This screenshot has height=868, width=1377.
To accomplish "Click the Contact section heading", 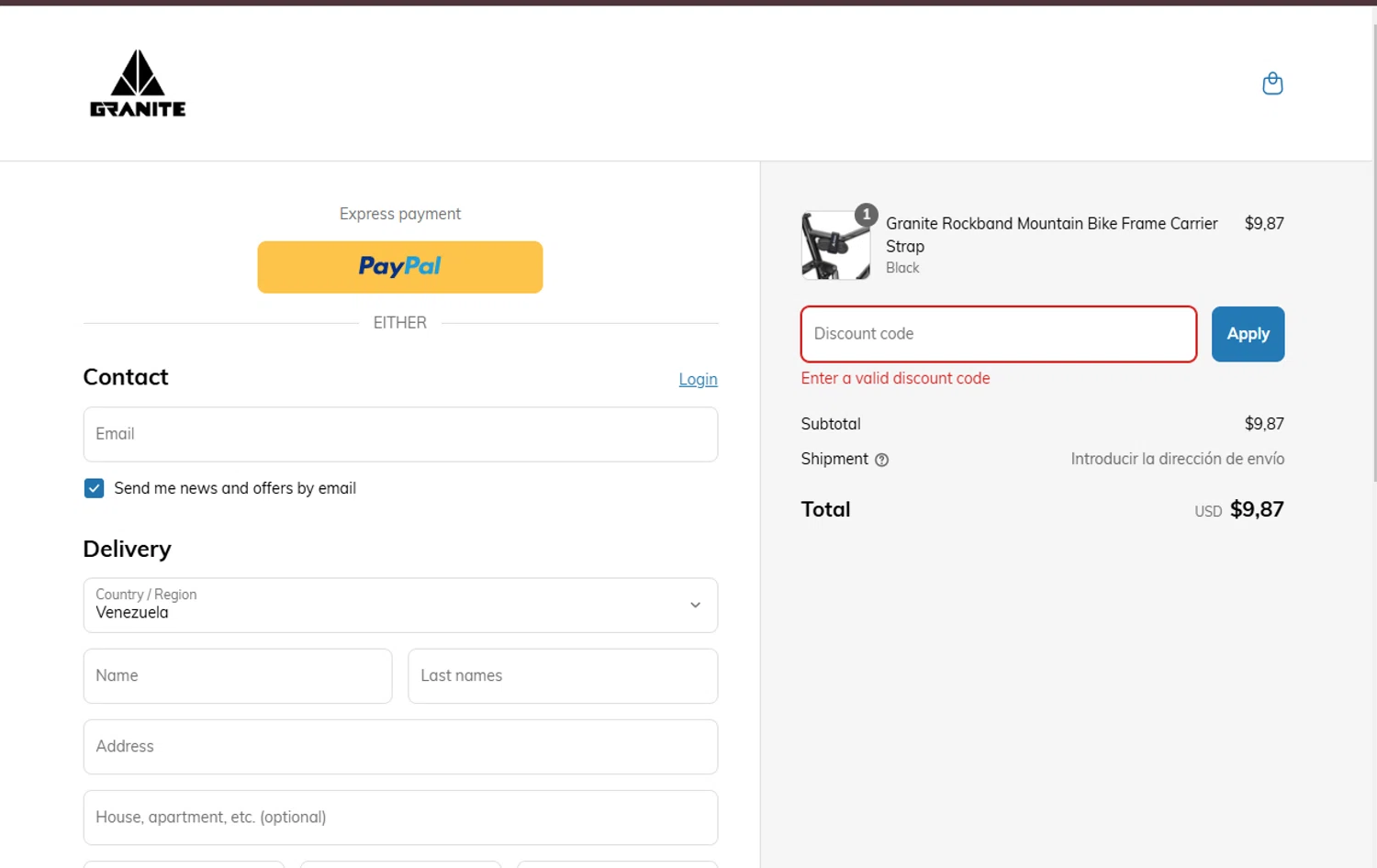I will [x=126, y=377].
